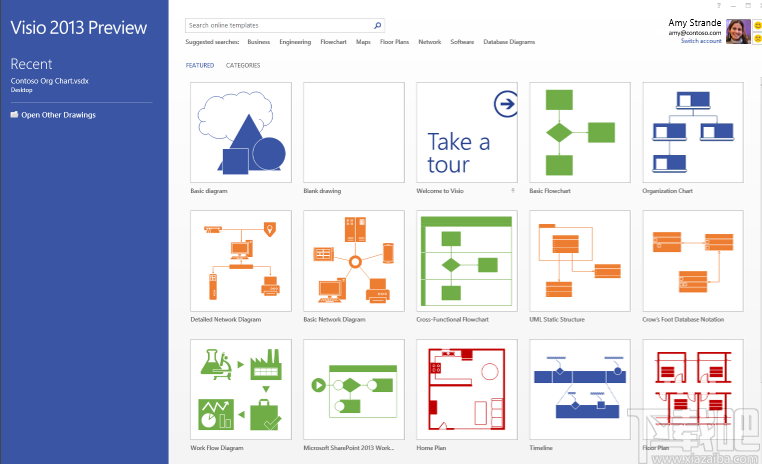The height and width of the screenshot is (464, 762).
Task: Click the sad smiley feedback icon
Action: click(757, 38)
